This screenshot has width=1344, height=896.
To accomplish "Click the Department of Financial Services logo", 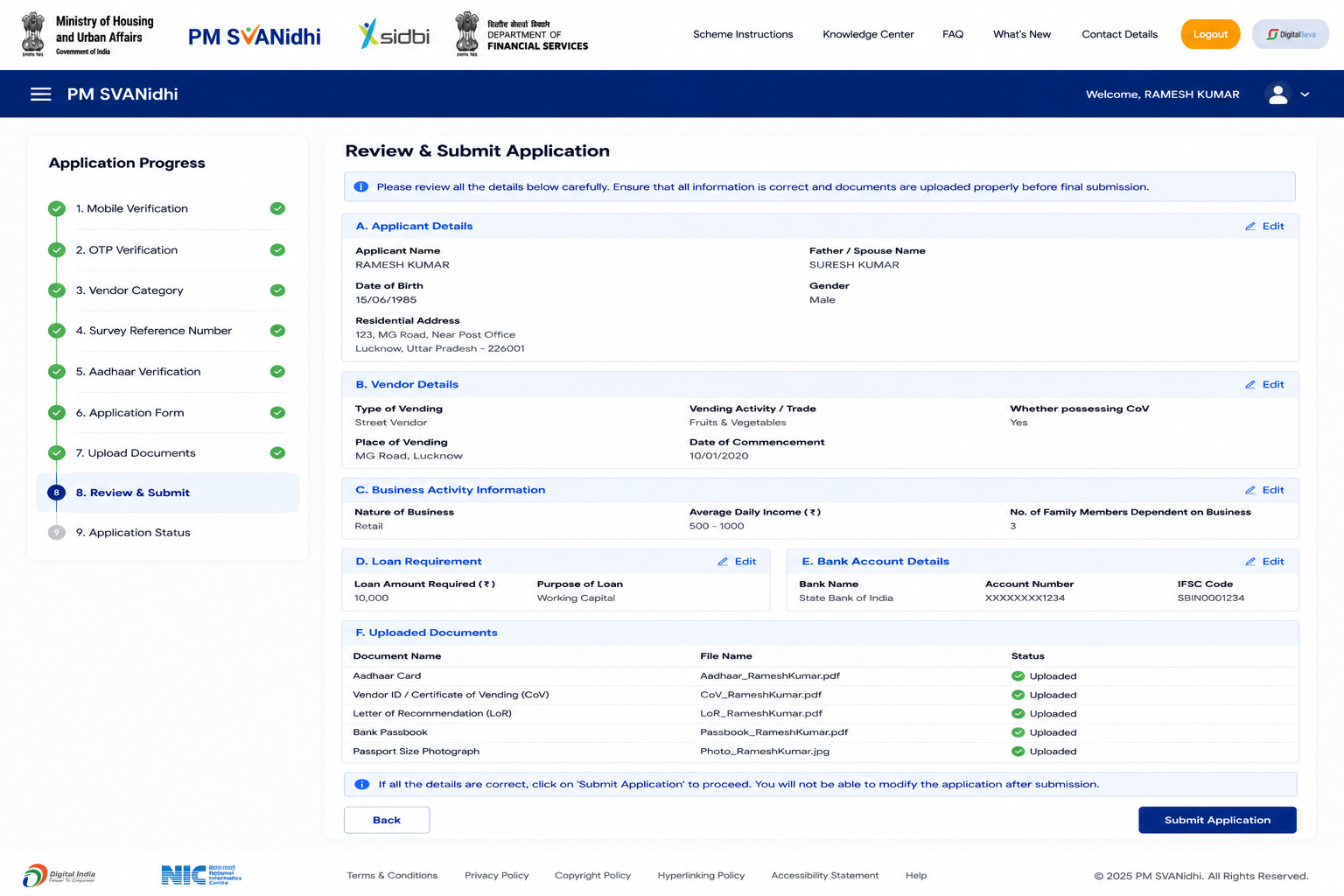I will [x=521, y=35].
